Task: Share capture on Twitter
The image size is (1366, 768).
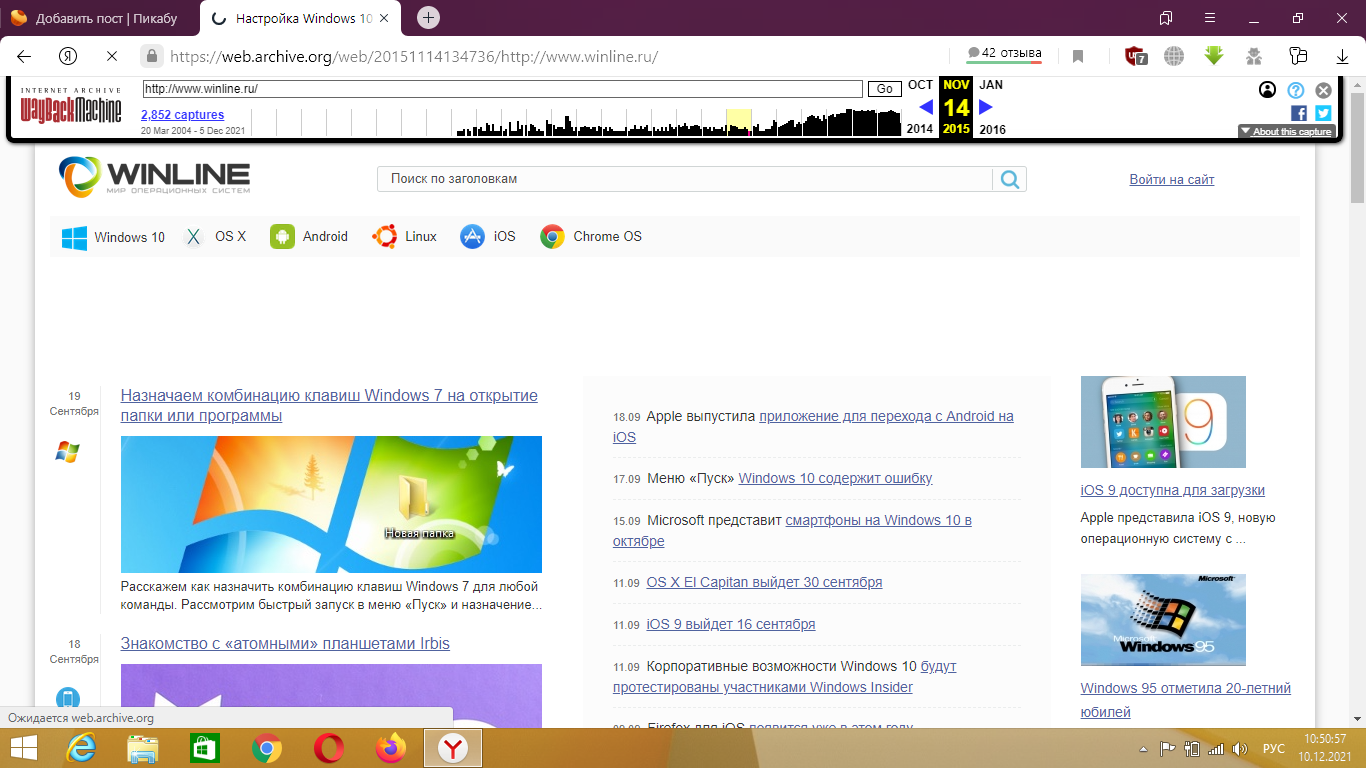Action: pos(1323,113)
